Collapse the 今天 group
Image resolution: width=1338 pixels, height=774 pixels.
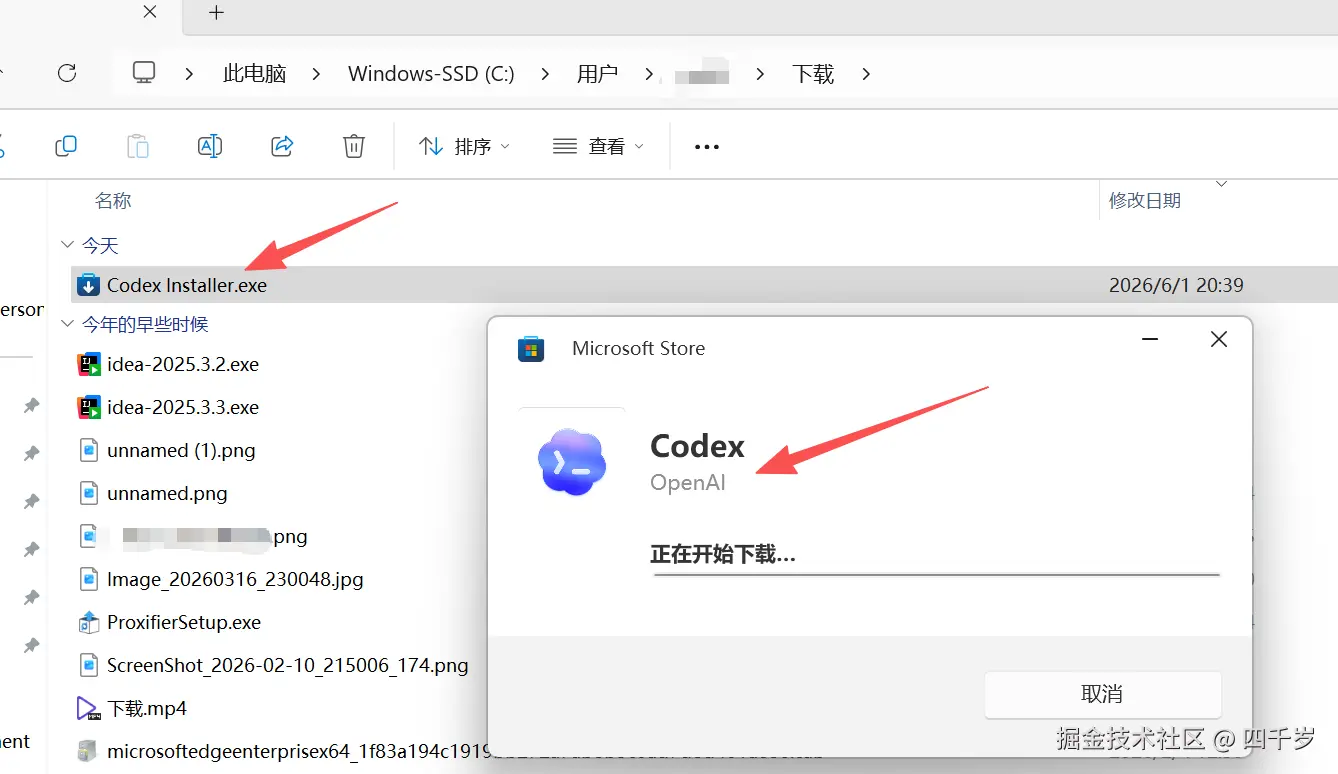click(67, 245)
